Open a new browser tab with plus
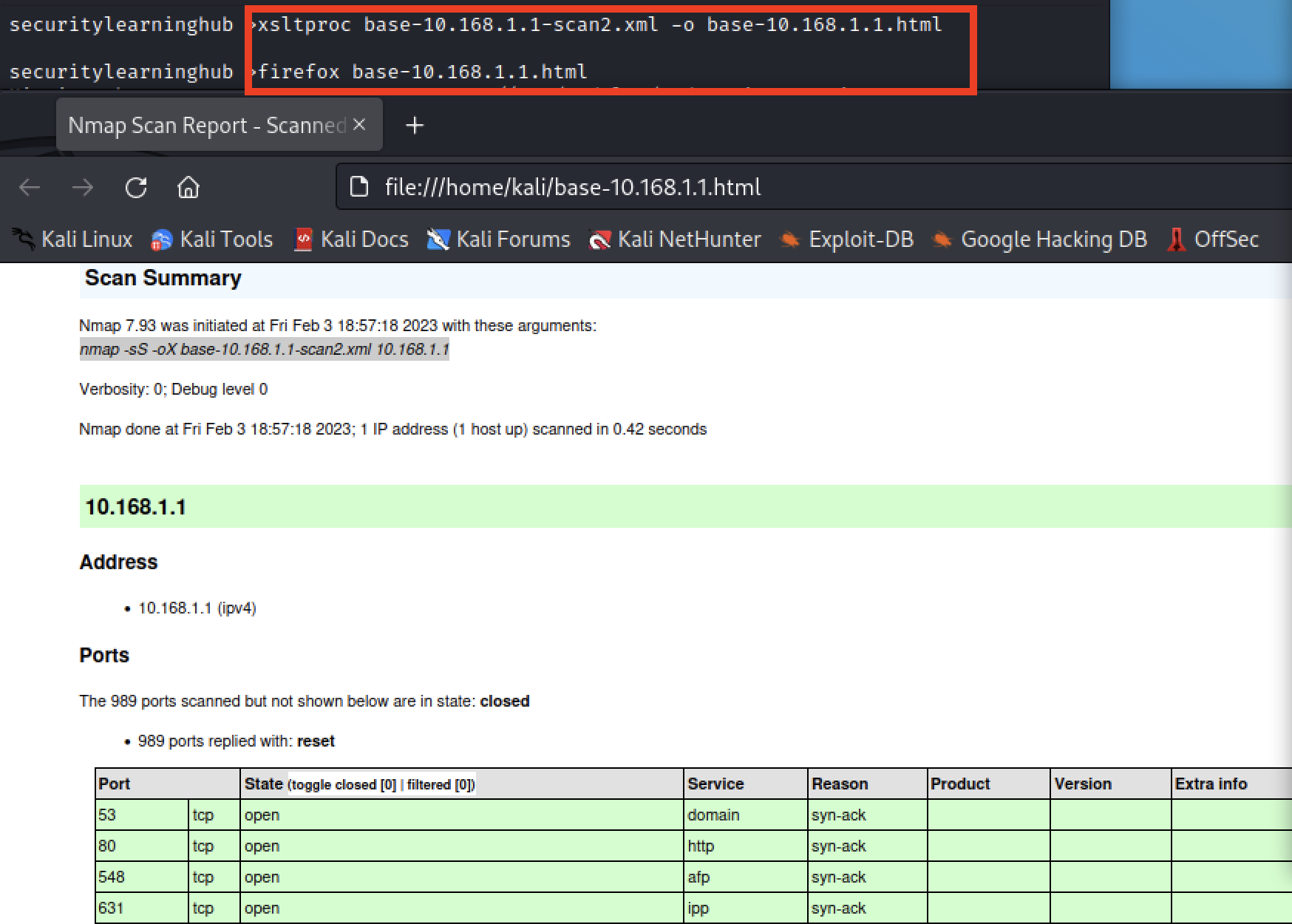Viewport: 1292px width, 924px height. pos(415,126)
